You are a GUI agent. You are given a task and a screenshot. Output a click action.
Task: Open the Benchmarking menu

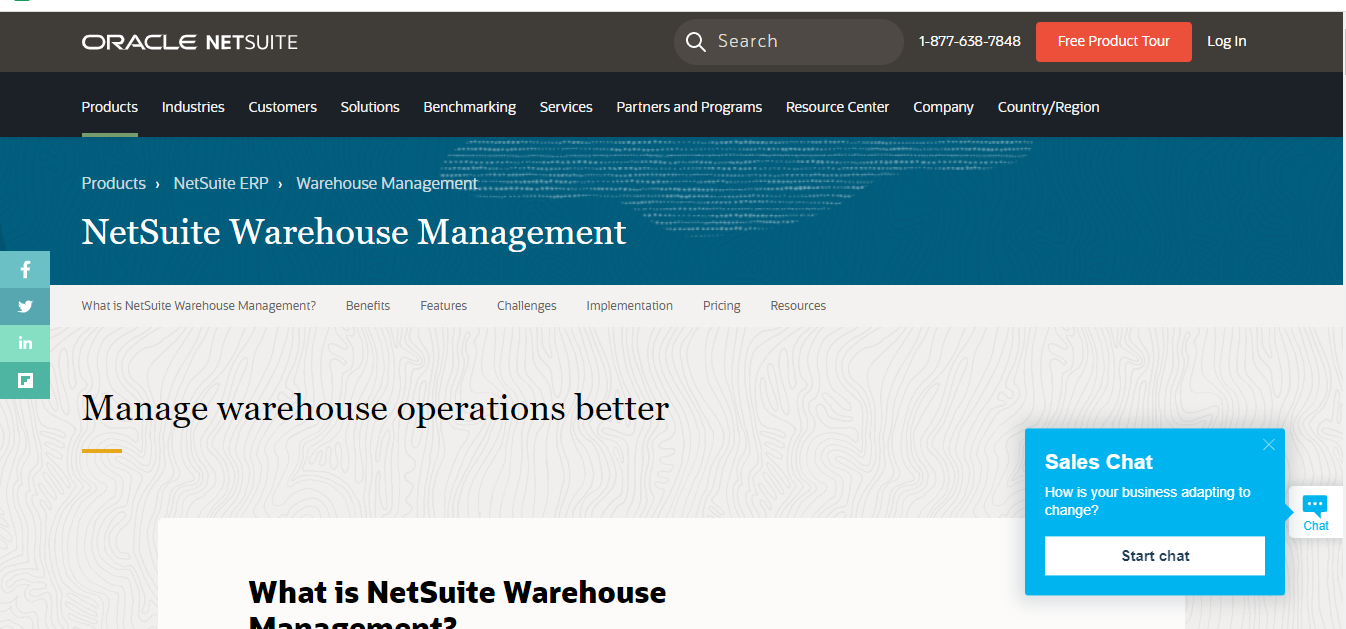point(470,107)
